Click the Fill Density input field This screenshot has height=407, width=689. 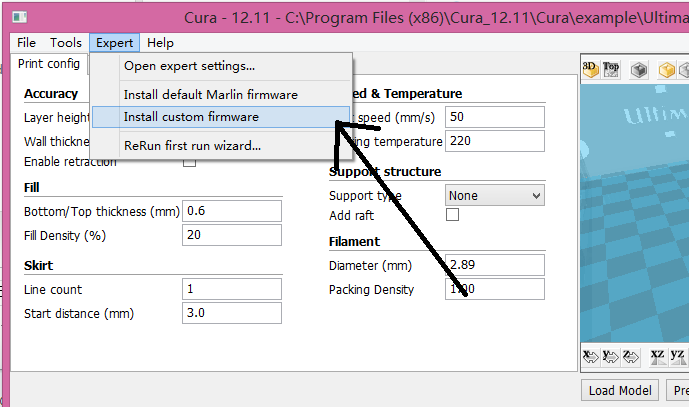coord(231,235)
